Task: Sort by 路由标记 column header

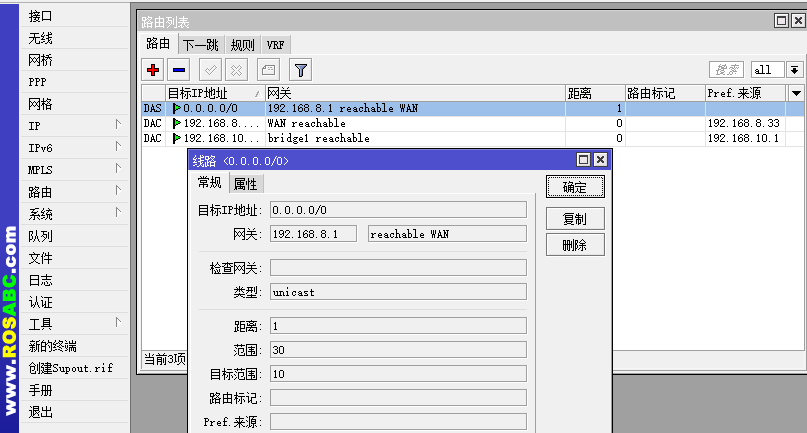Action: (x=665, y=93)
